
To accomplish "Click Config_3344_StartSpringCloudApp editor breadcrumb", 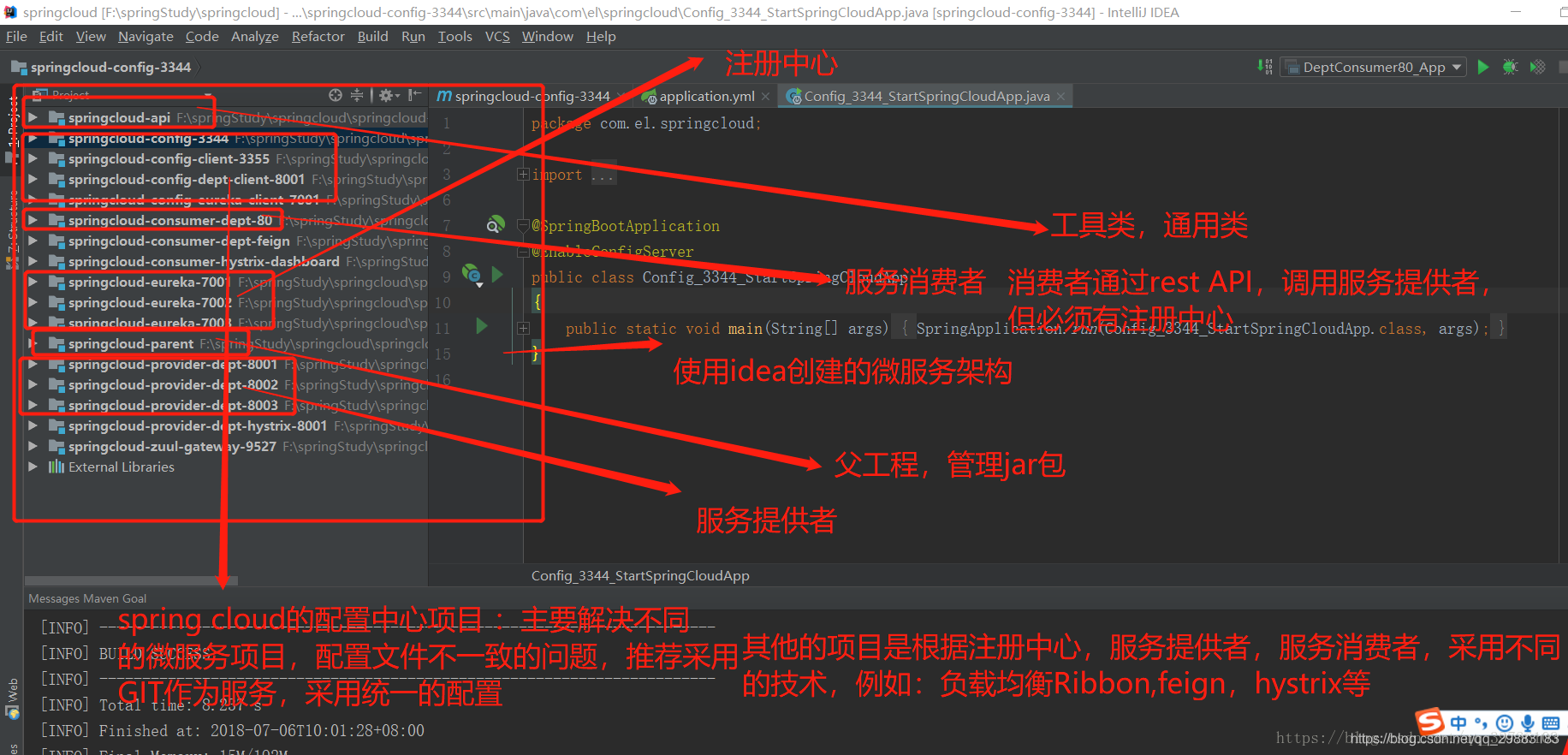I will pyautogui.click(x=640, y=575).
